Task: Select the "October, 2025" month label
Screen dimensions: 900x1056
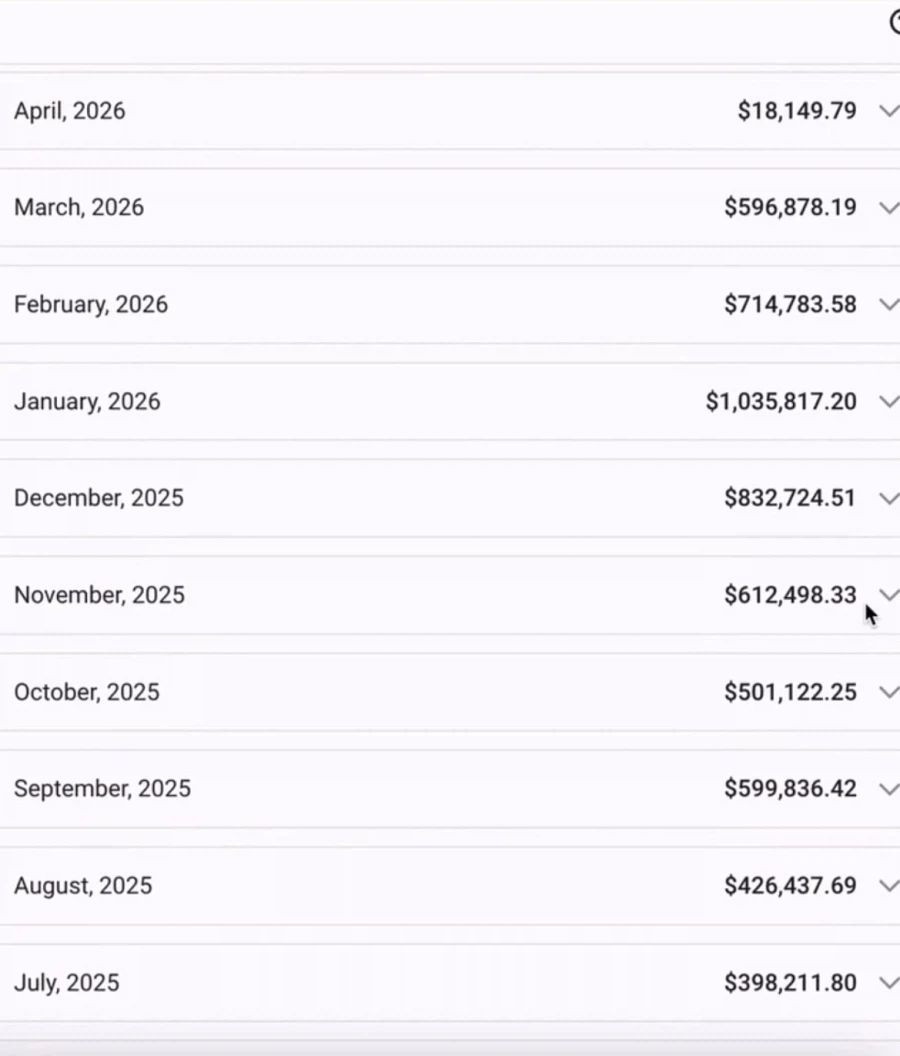Action: (x=87, y=692)
